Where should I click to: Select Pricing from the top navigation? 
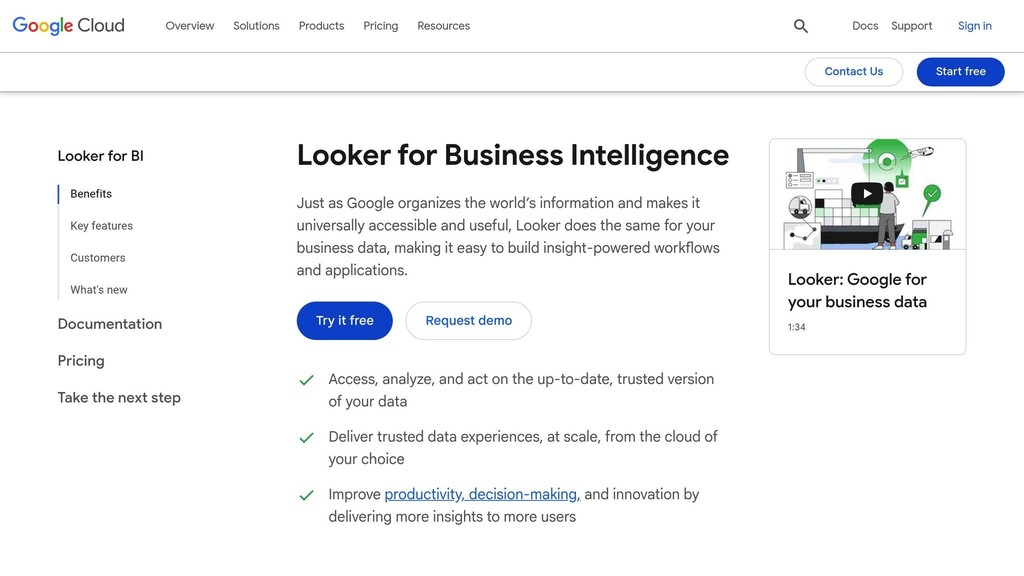point(380,25)
